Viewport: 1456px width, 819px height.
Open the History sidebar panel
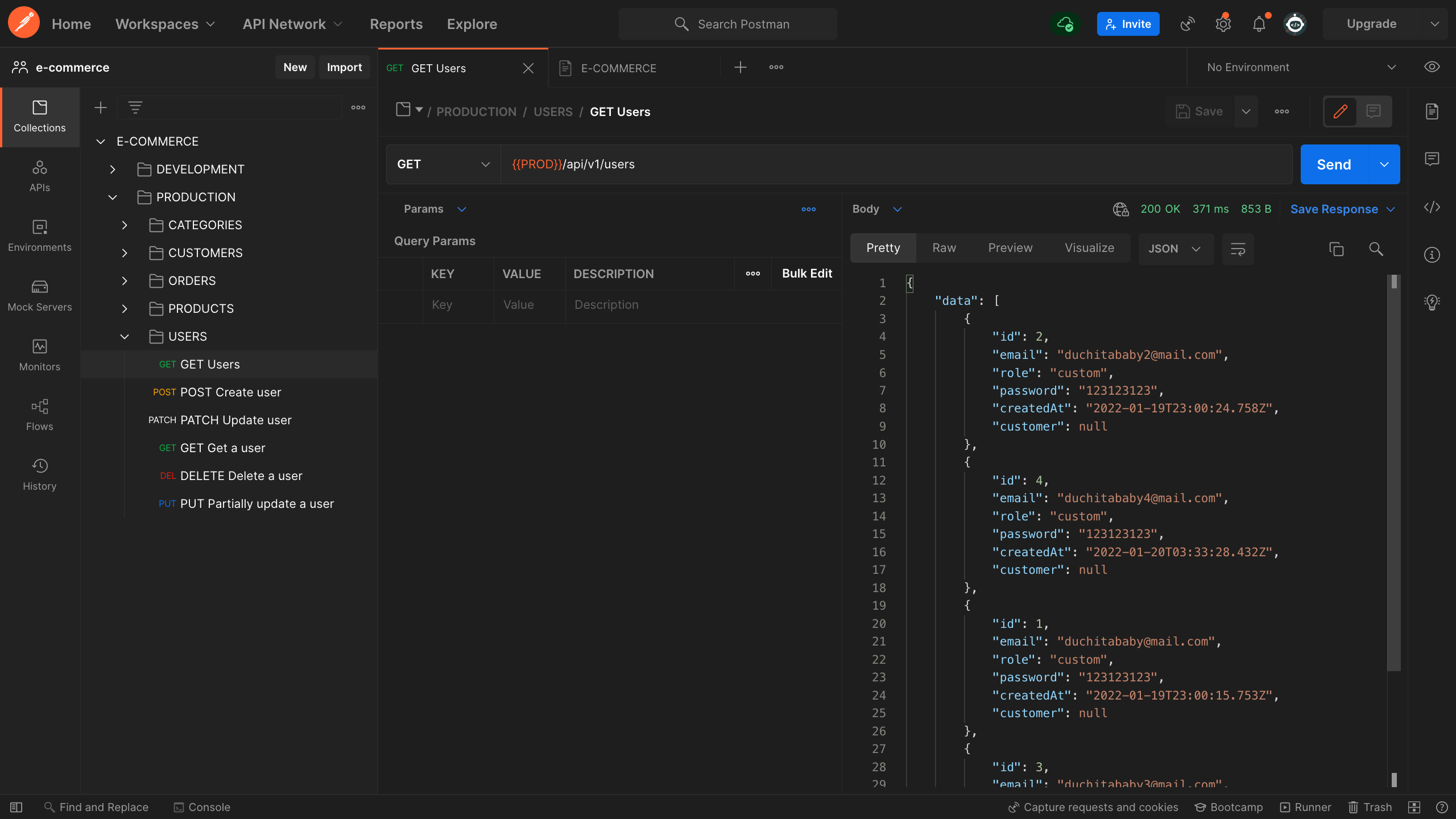pyautogui.click(x=40, y=475)
